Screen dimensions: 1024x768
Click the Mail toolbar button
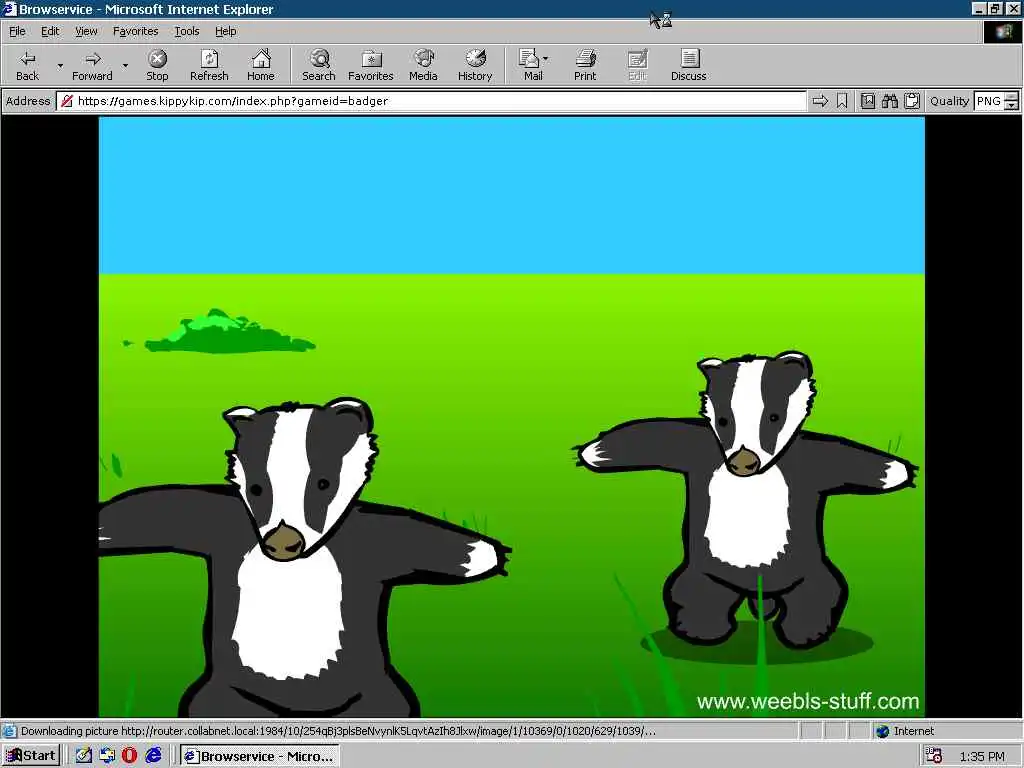click(x=531, y=65)
